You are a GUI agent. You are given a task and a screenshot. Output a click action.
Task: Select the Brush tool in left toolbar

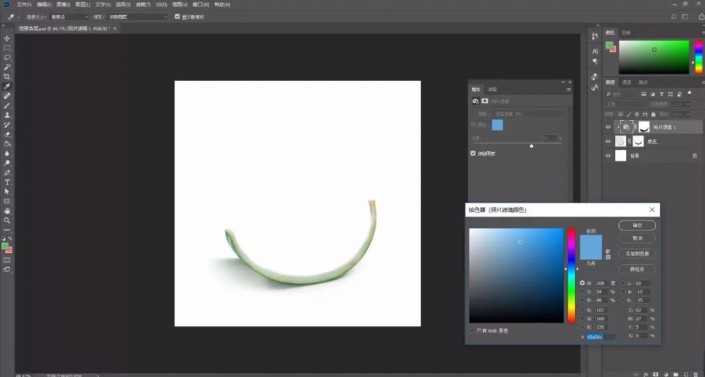[7, 106]
